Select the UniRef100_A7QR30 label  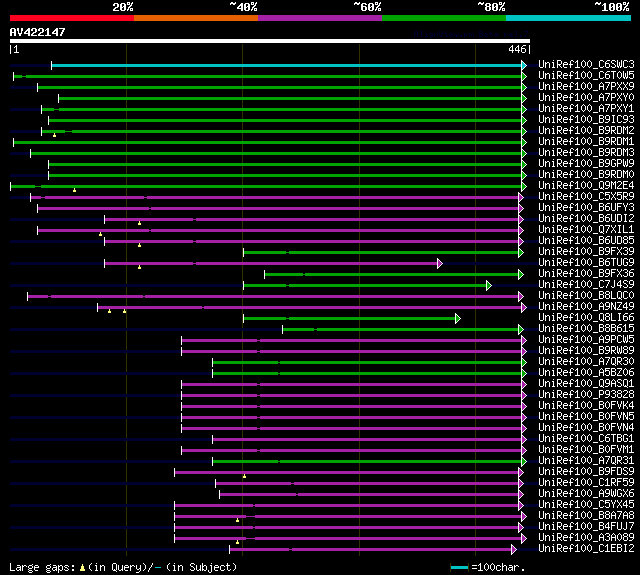pyautogui.click(x=586, y=362)
